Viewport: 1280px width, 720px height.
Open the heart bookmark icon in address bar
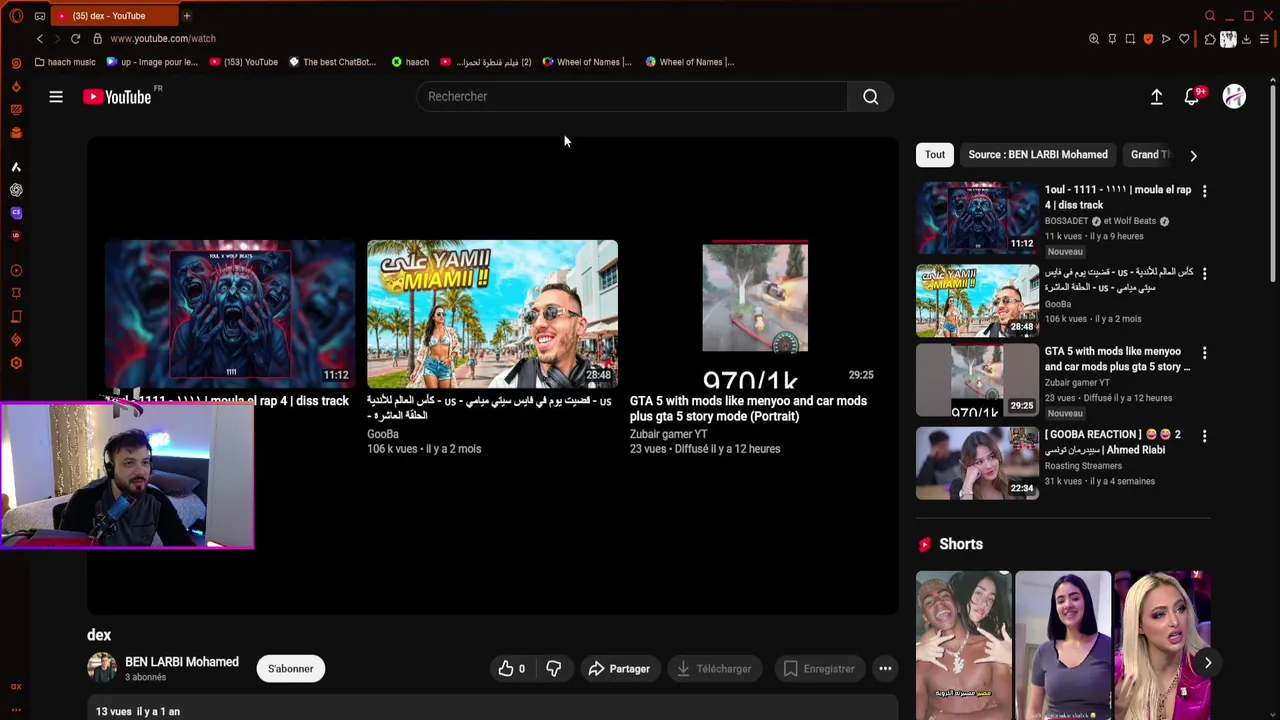pyautogui.click(x=1184, y=39)
